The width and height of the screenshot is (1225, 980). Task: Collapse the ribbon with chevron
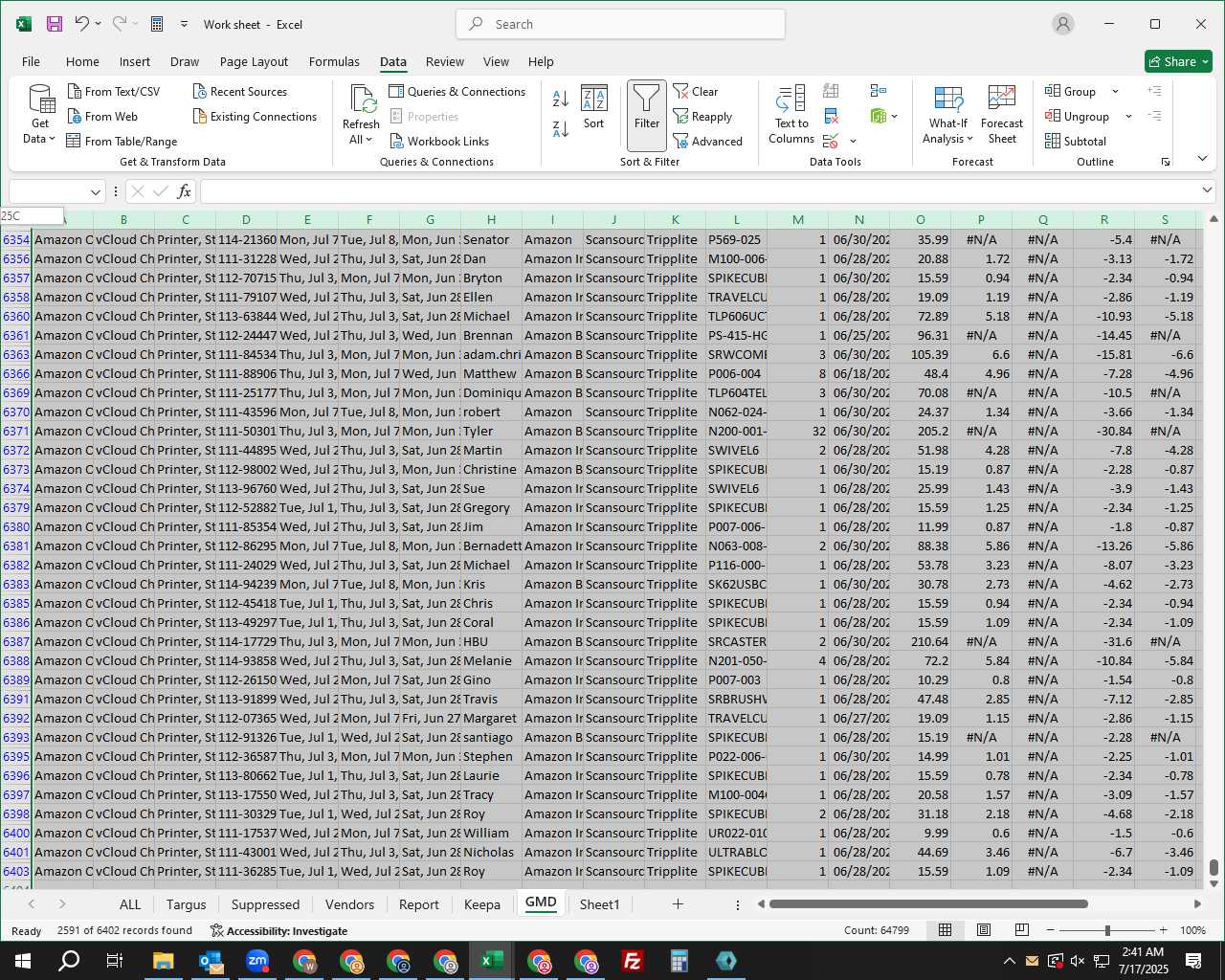click(1203, 158)
